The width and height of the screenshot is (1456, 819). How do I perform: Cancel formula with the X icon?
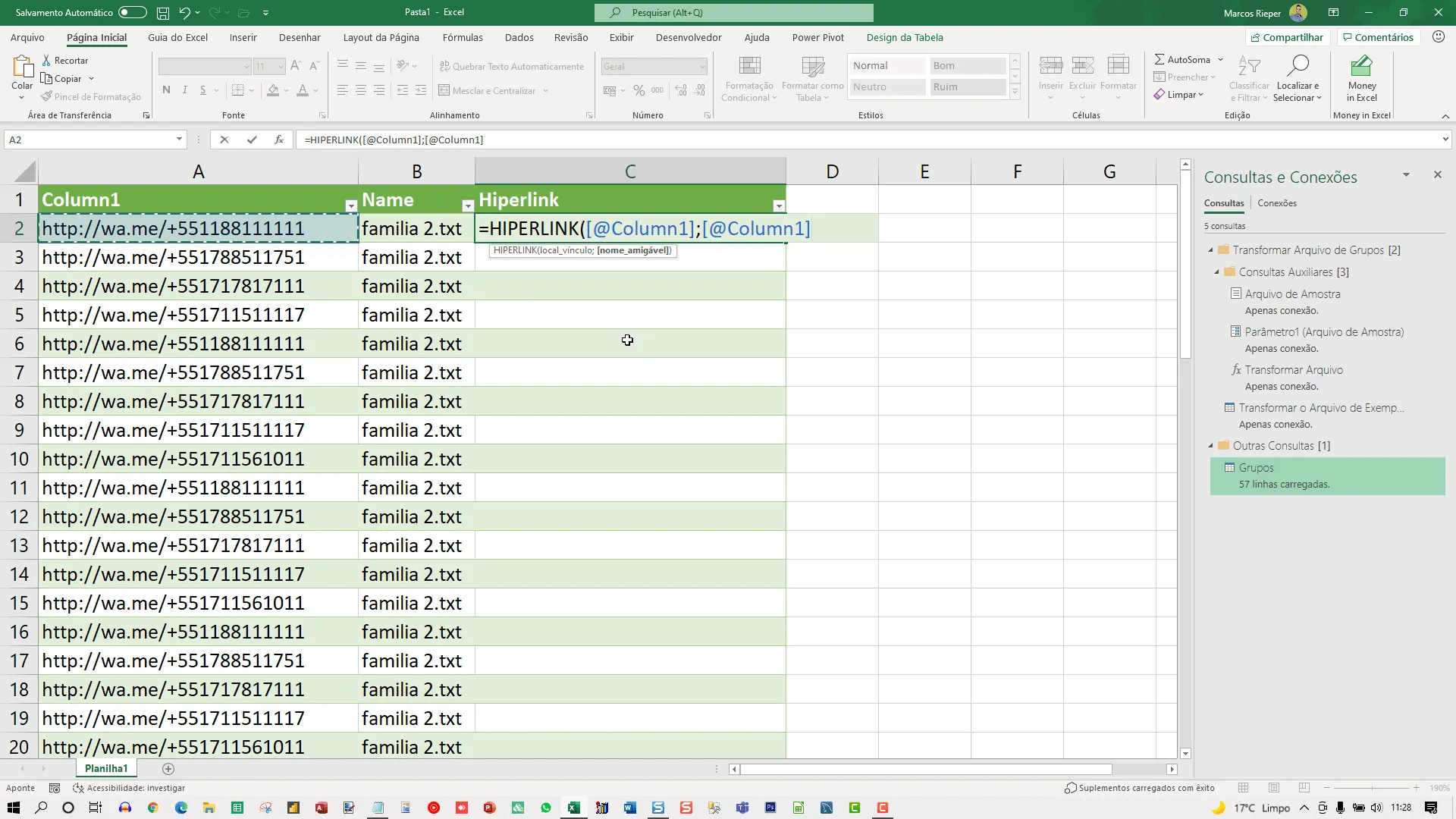[224, 140]
